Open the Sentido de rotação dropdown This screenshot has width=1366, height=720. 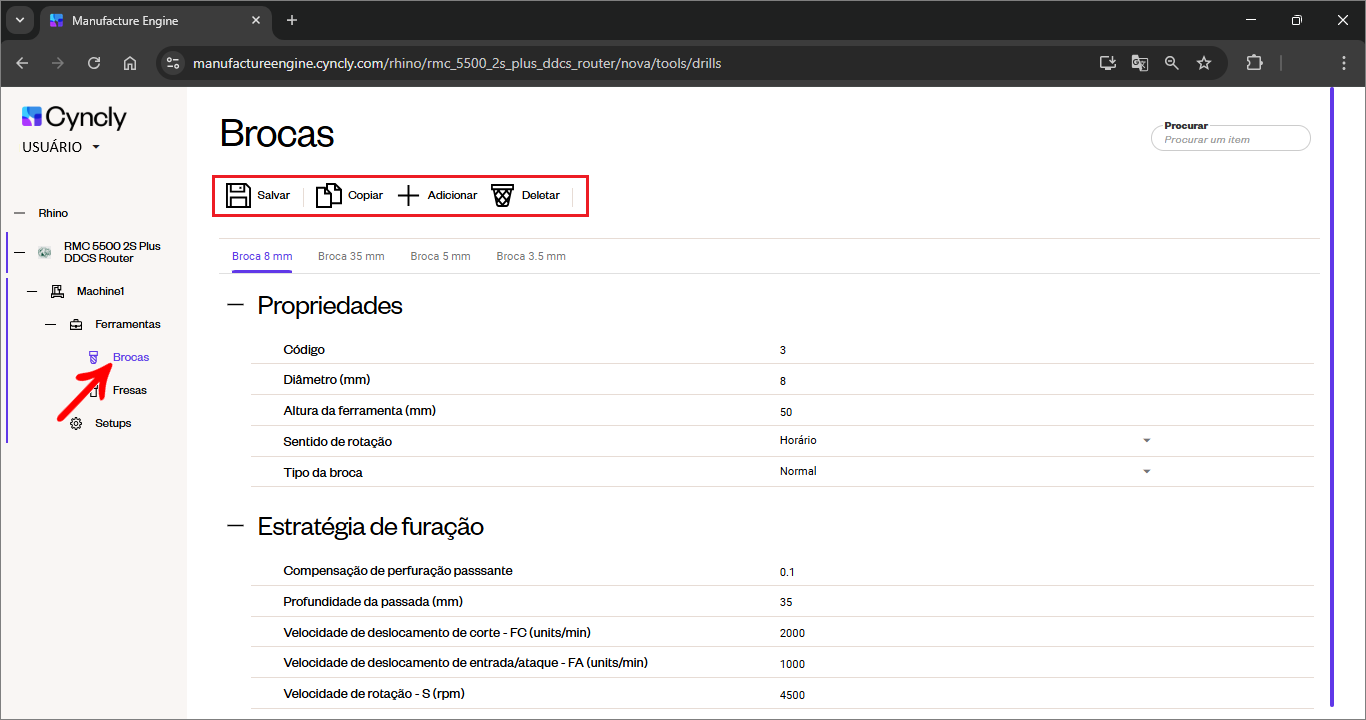click(x=1146, y=441)
